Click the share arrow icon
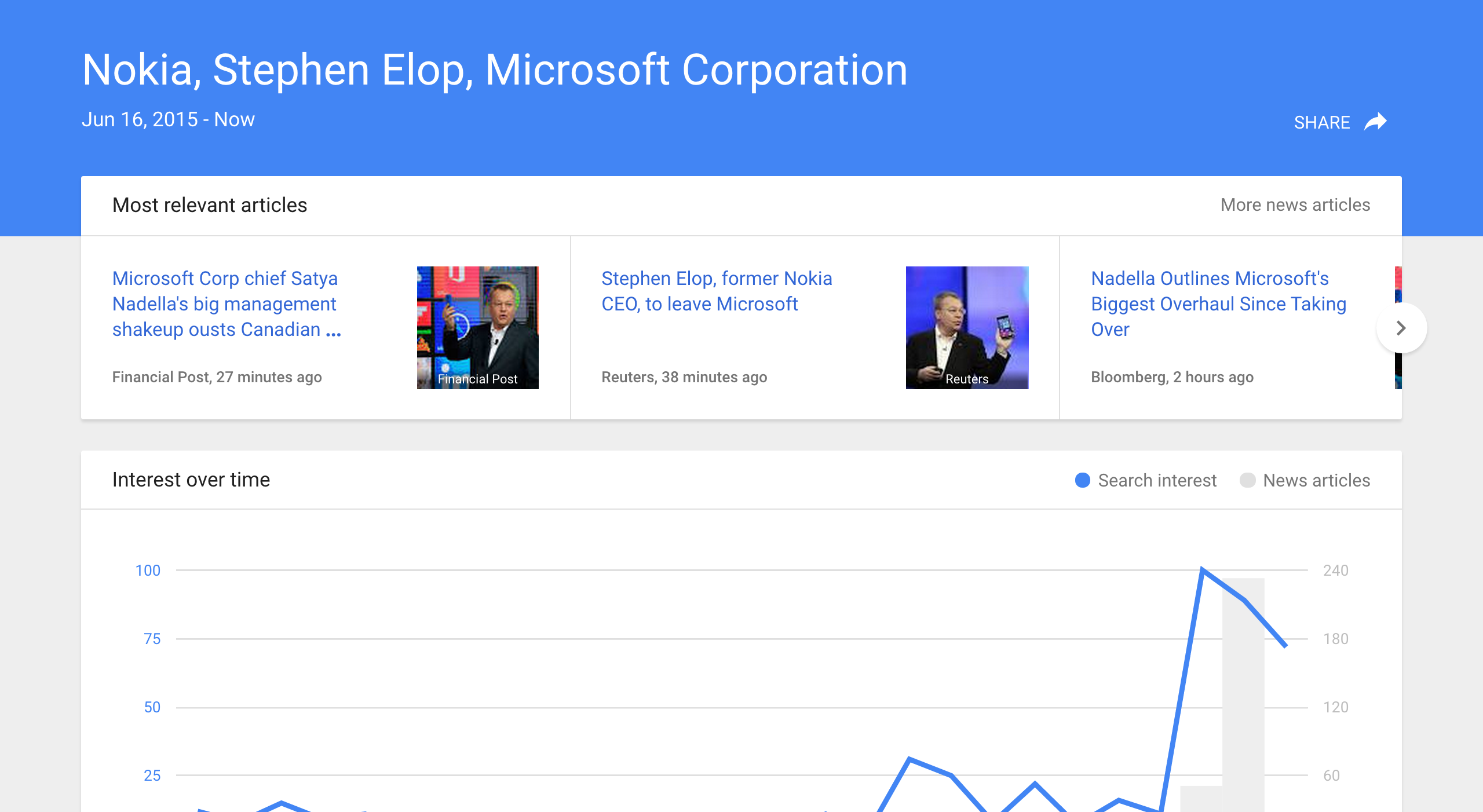This screenshot has height=812, width=1483. point(1375,122)
